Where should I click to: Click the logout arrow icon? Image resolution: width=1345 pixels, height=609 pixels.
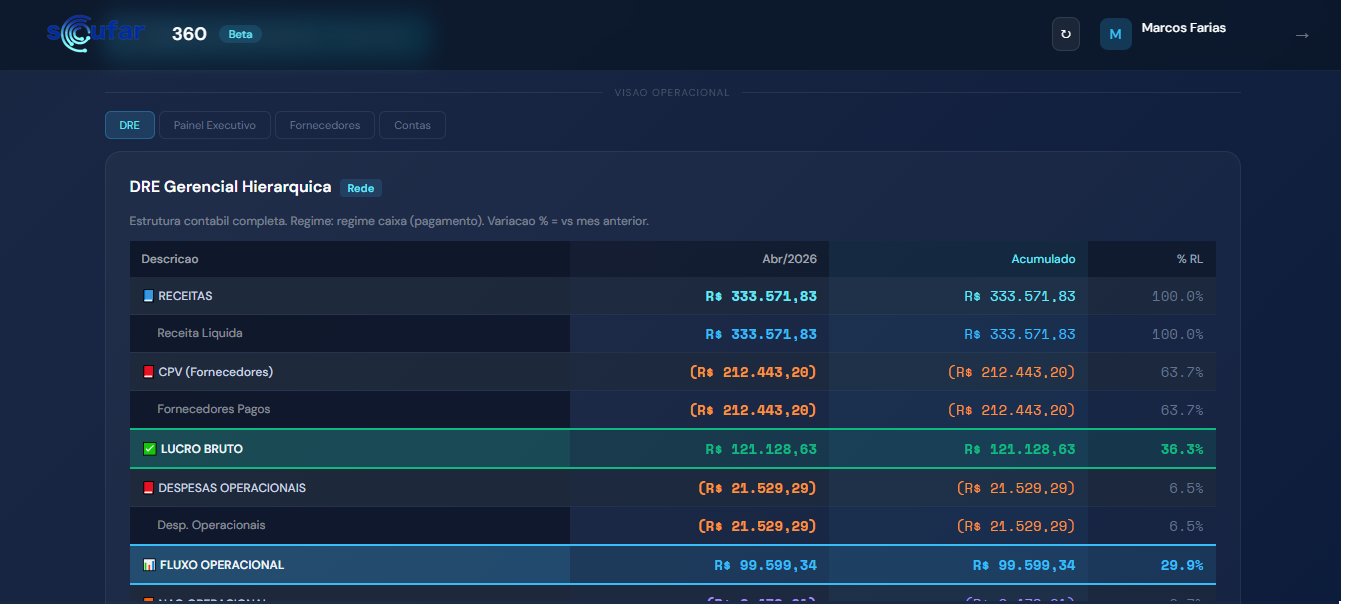[1302, 35]
